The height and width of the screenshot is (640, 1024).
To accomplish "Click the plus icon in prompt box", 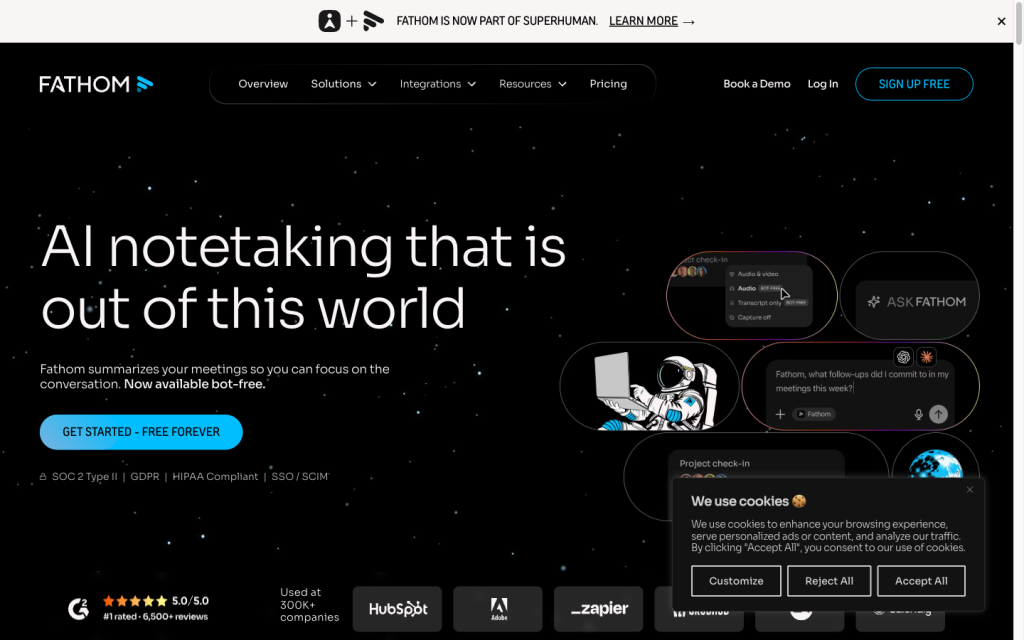I will [780, 414].
